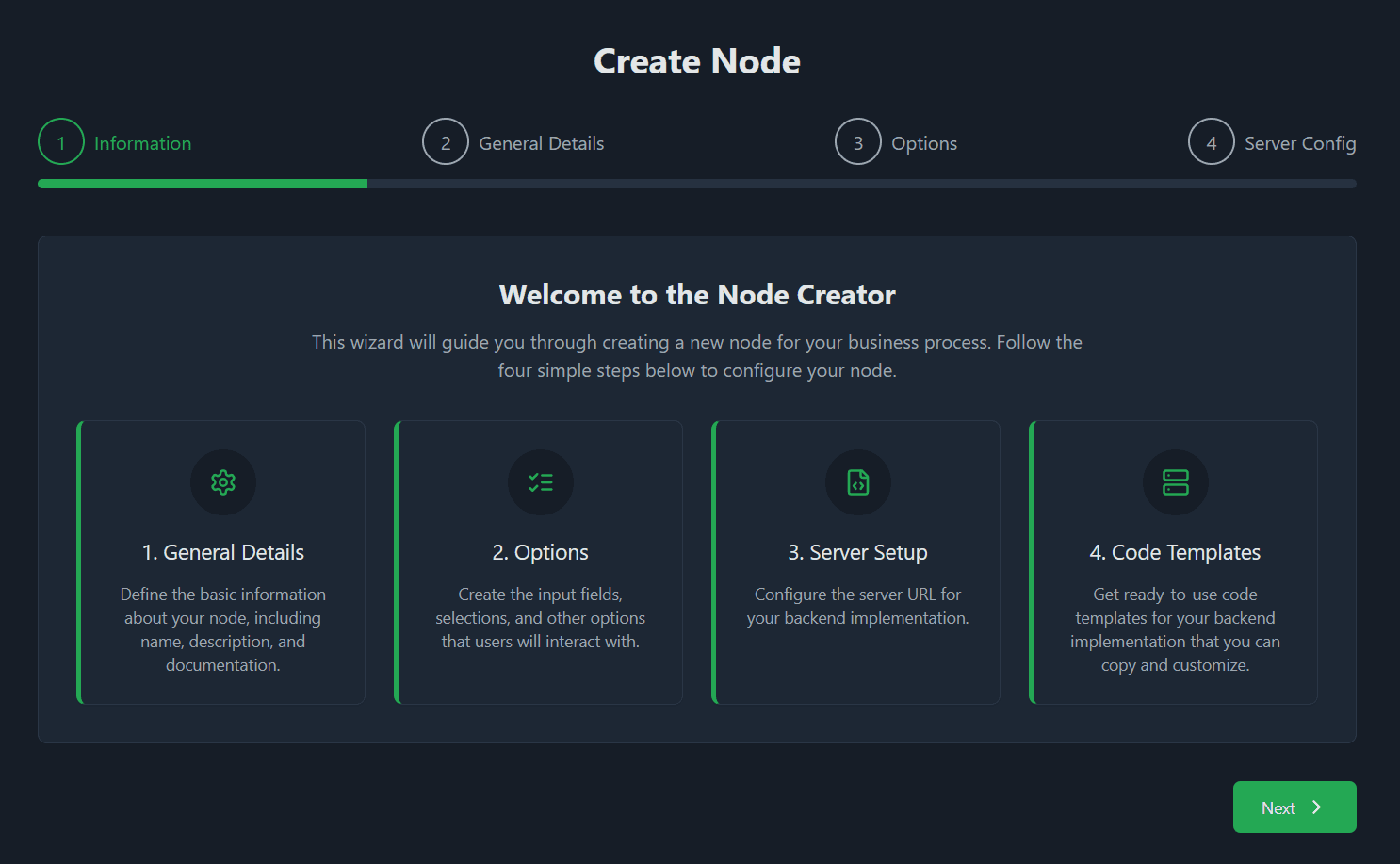Click the server icon above Code Templates
The image size is (1400, 864).
(x=1176, y=482)
